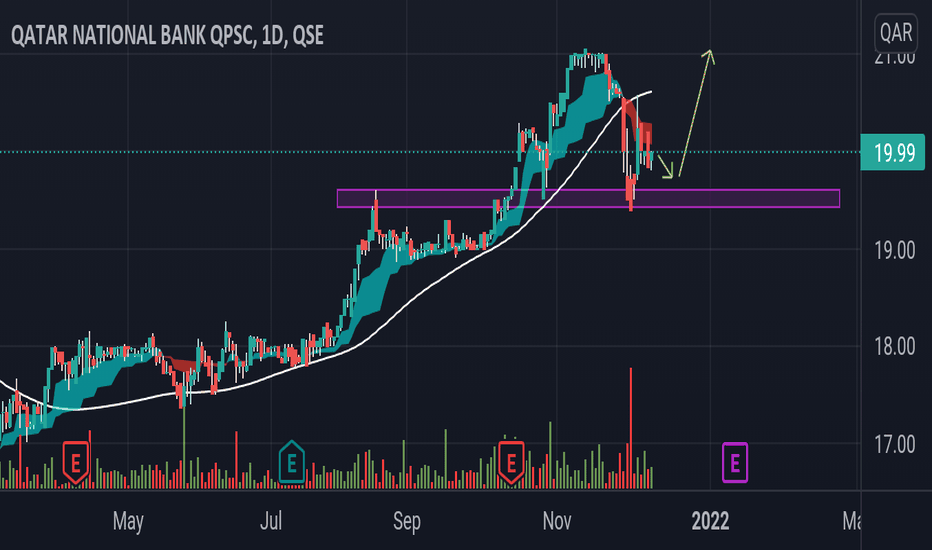Click the Sep date axis label
The width and height of the screenshot is (932, 550).
click(x=407, y=522)
